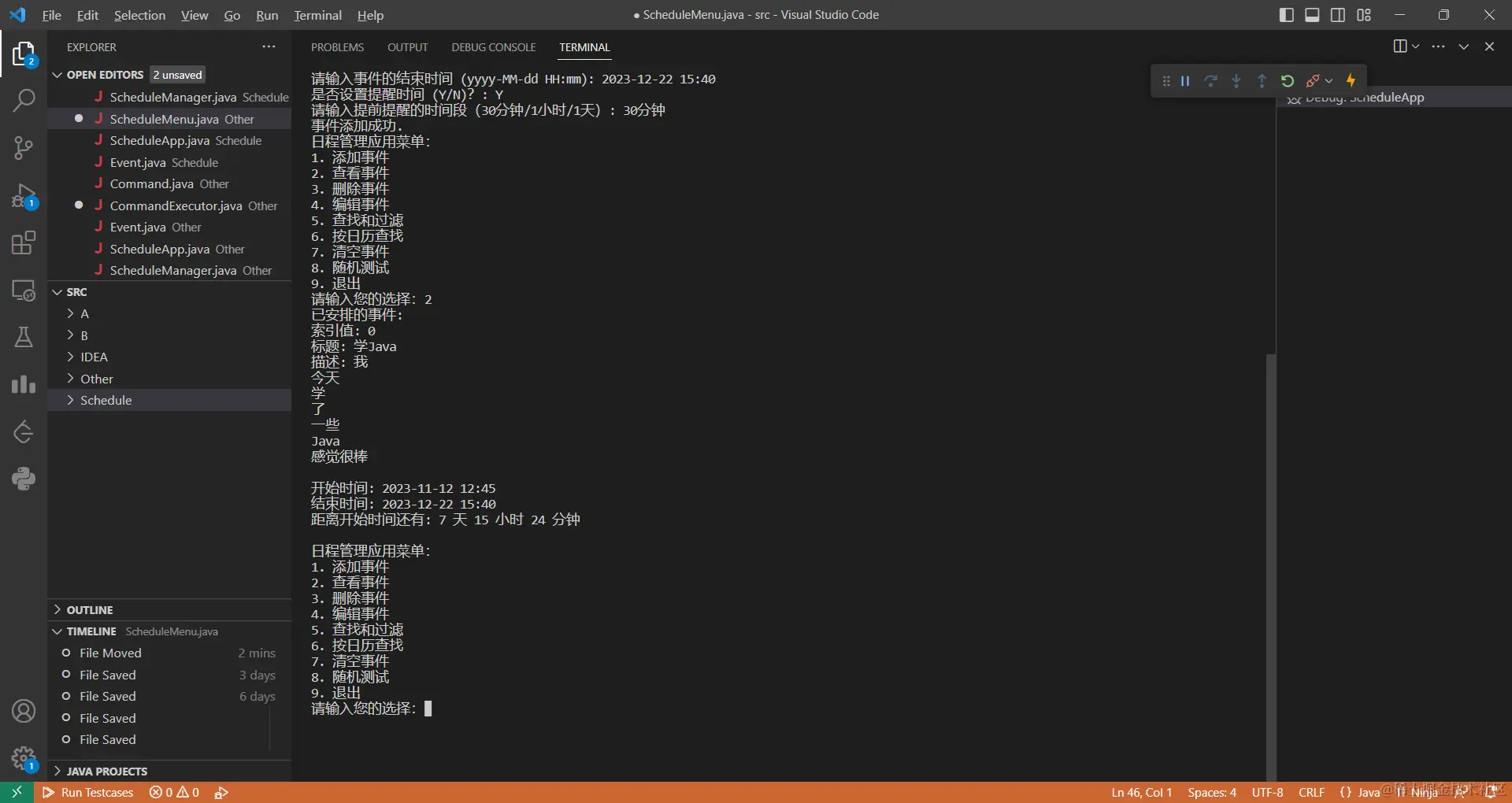Open the terminal panel more actions menu
This screenshot has width=1512, height=803.
pyautogui.click(x=1438, y=46)
